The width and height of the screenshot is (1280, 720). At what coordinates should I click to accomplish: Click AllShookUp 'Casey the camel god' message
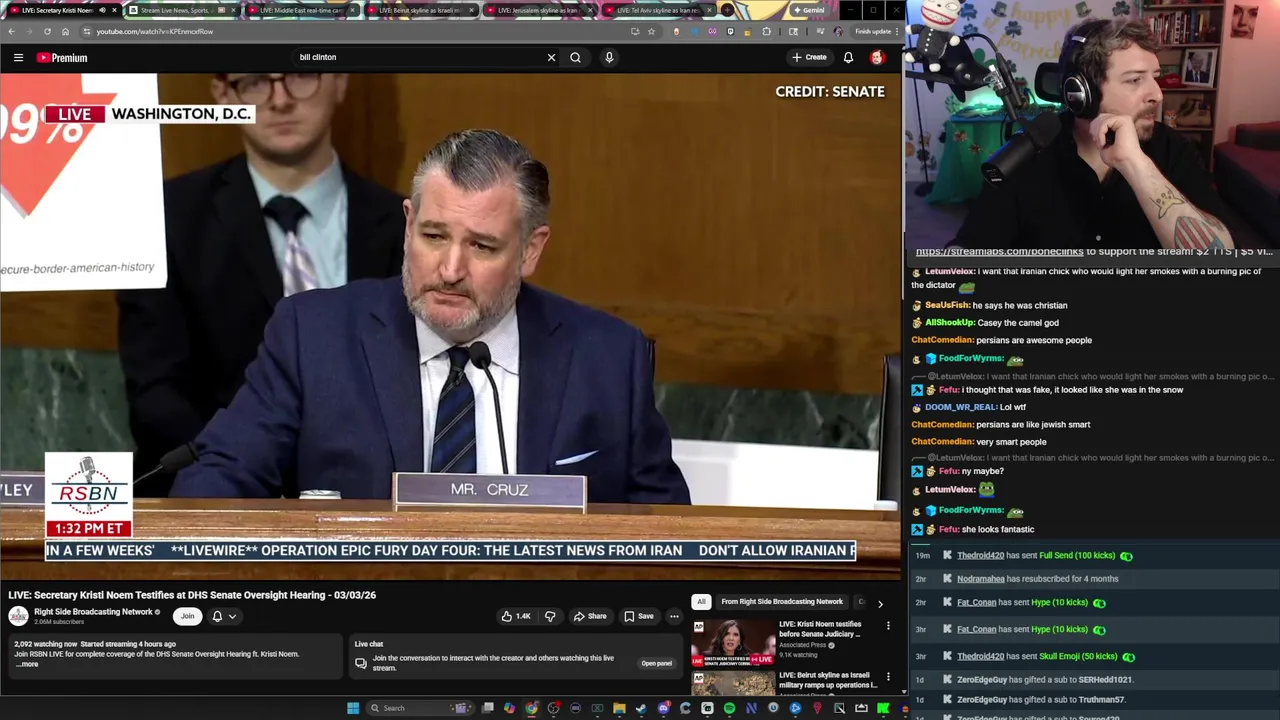tap(985, 323)
